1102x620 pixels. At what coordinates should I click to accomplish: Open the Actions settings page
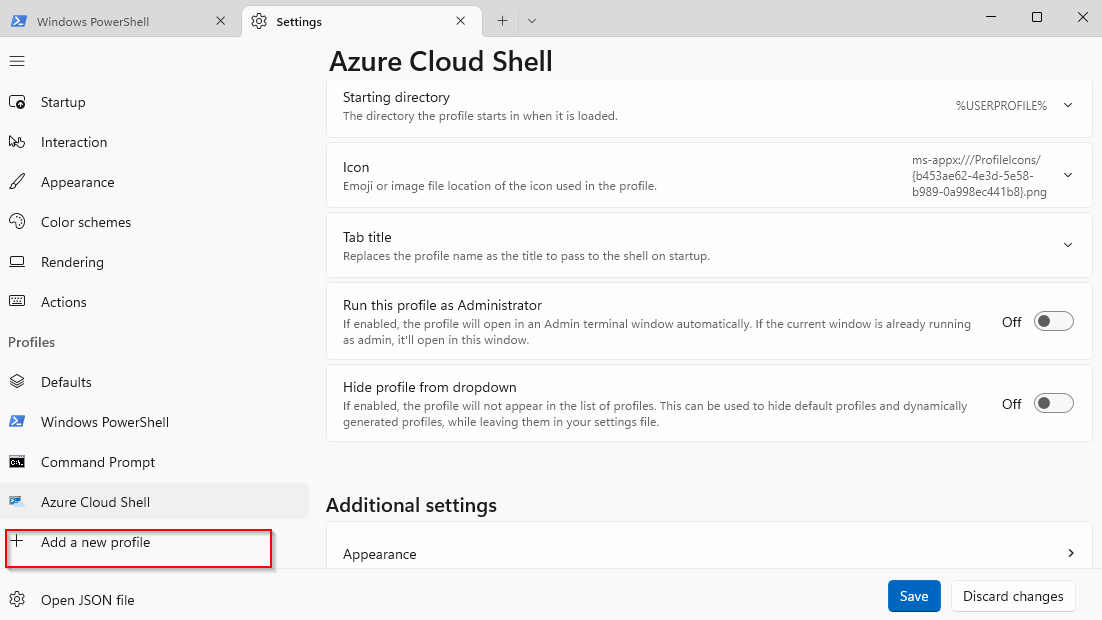tap(155, 302)
